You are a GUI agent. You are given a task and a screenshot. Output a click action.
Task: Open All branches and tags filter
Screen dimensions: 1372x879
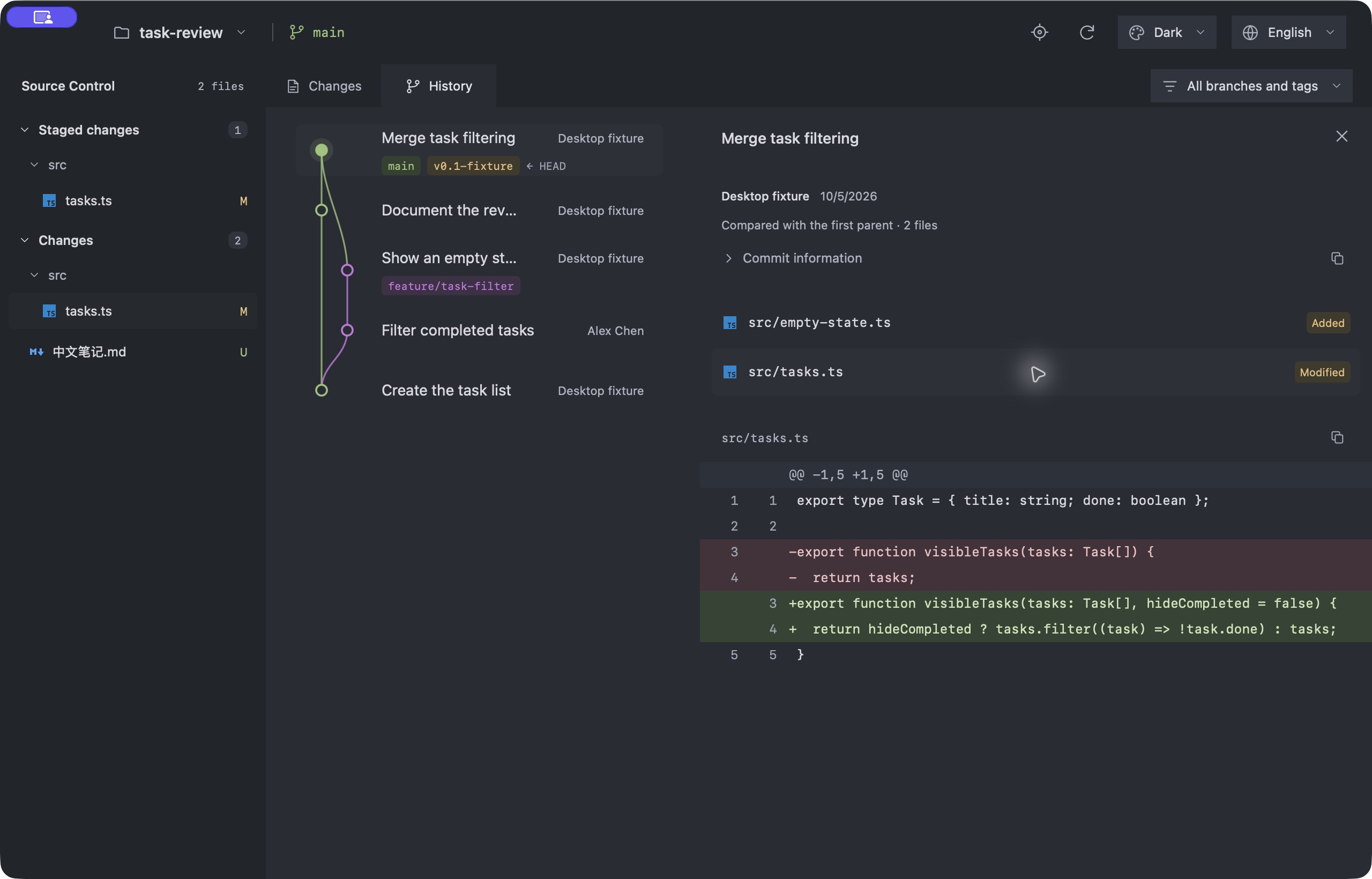(1251, 86)
